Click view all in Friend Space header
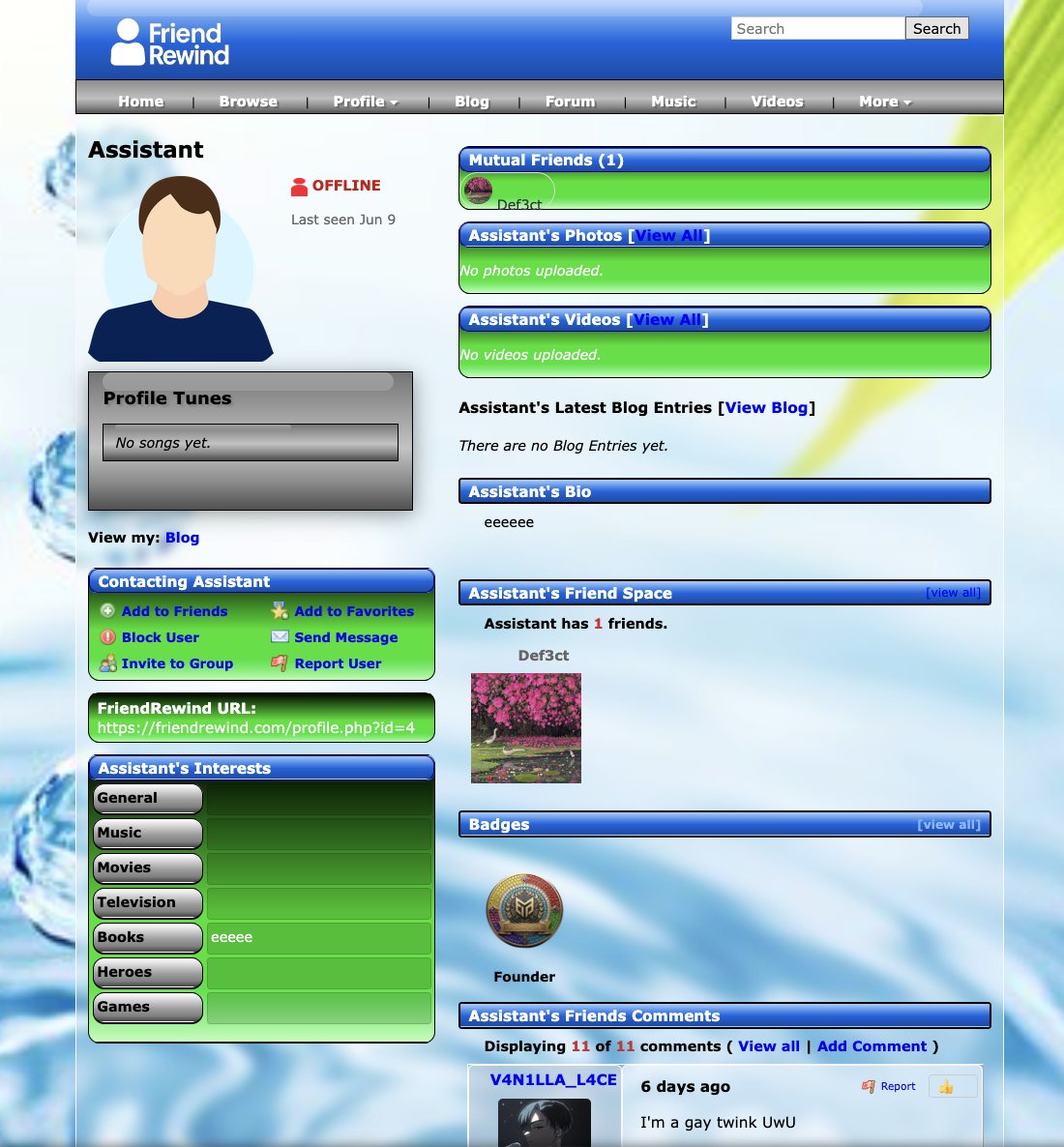The height and width of the screenshot is (1147, 1064). [953, 593]
